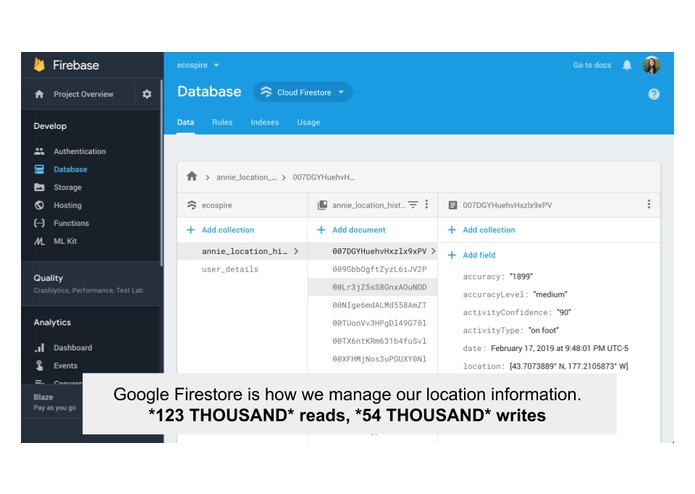Open the ecospire project dropdown
This screenshot has width=695, height=494.
point(198,65)
